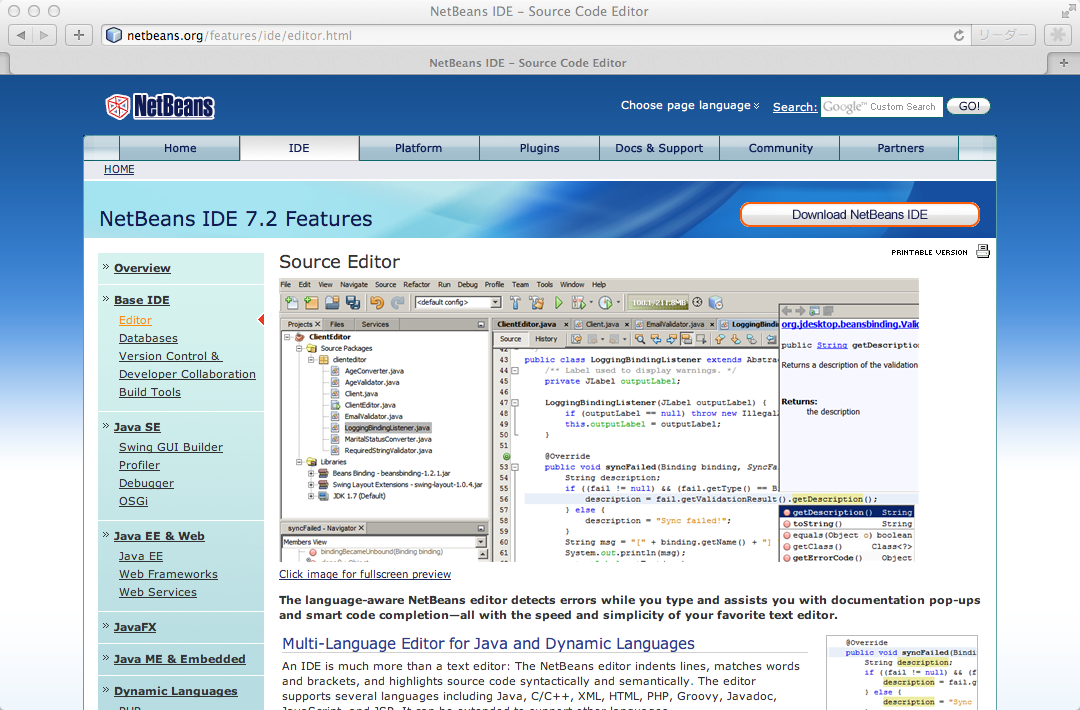Open the Community navigation tab
This screenshot has width=1080, height=710.
780,148
